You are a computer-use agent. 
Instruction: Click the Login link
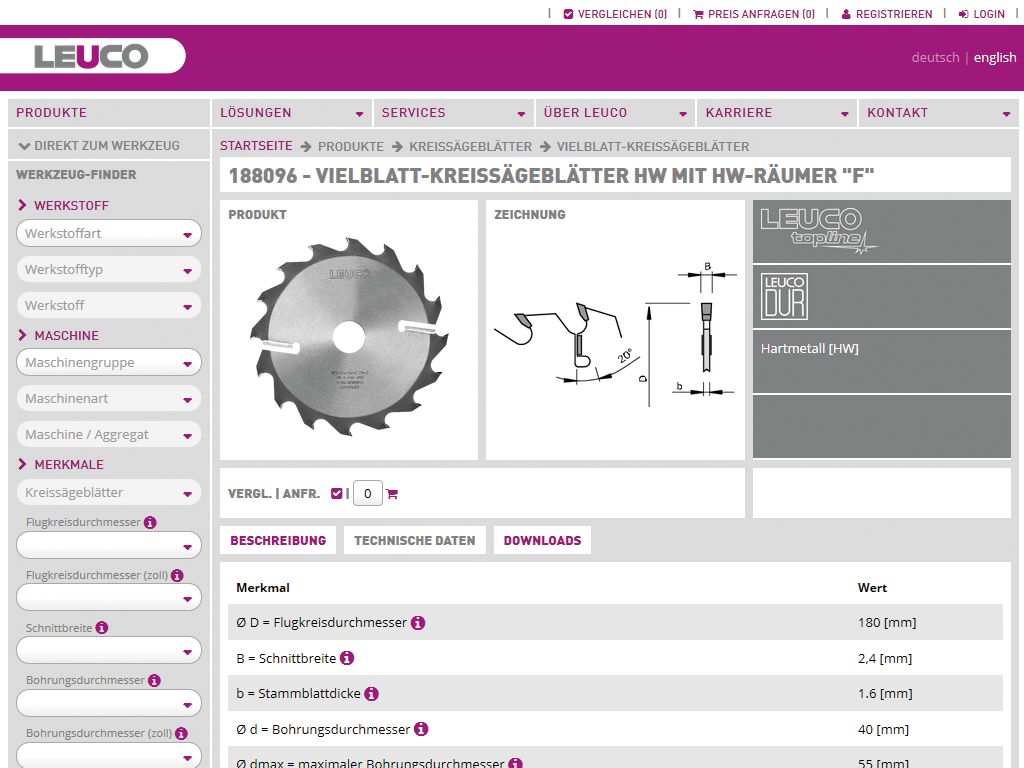[x=982, y=14]
